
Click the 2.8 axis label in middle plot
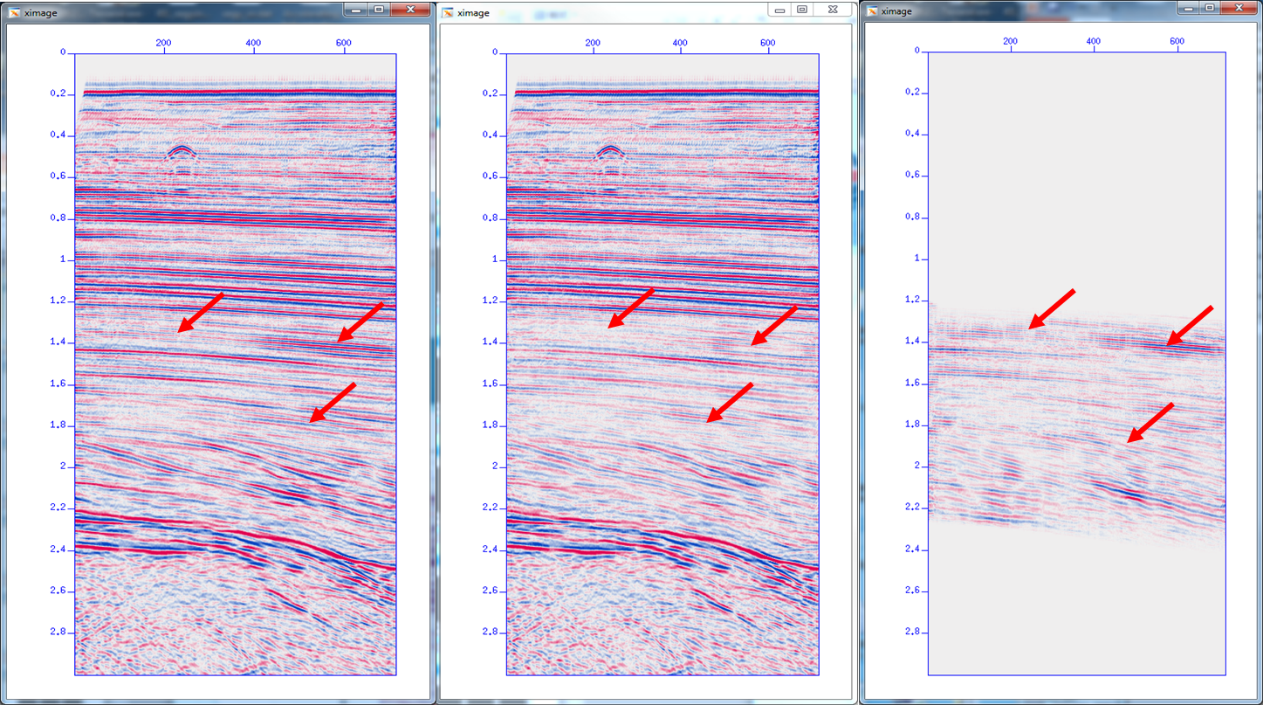pyautogui.click(x=488, y=632)
